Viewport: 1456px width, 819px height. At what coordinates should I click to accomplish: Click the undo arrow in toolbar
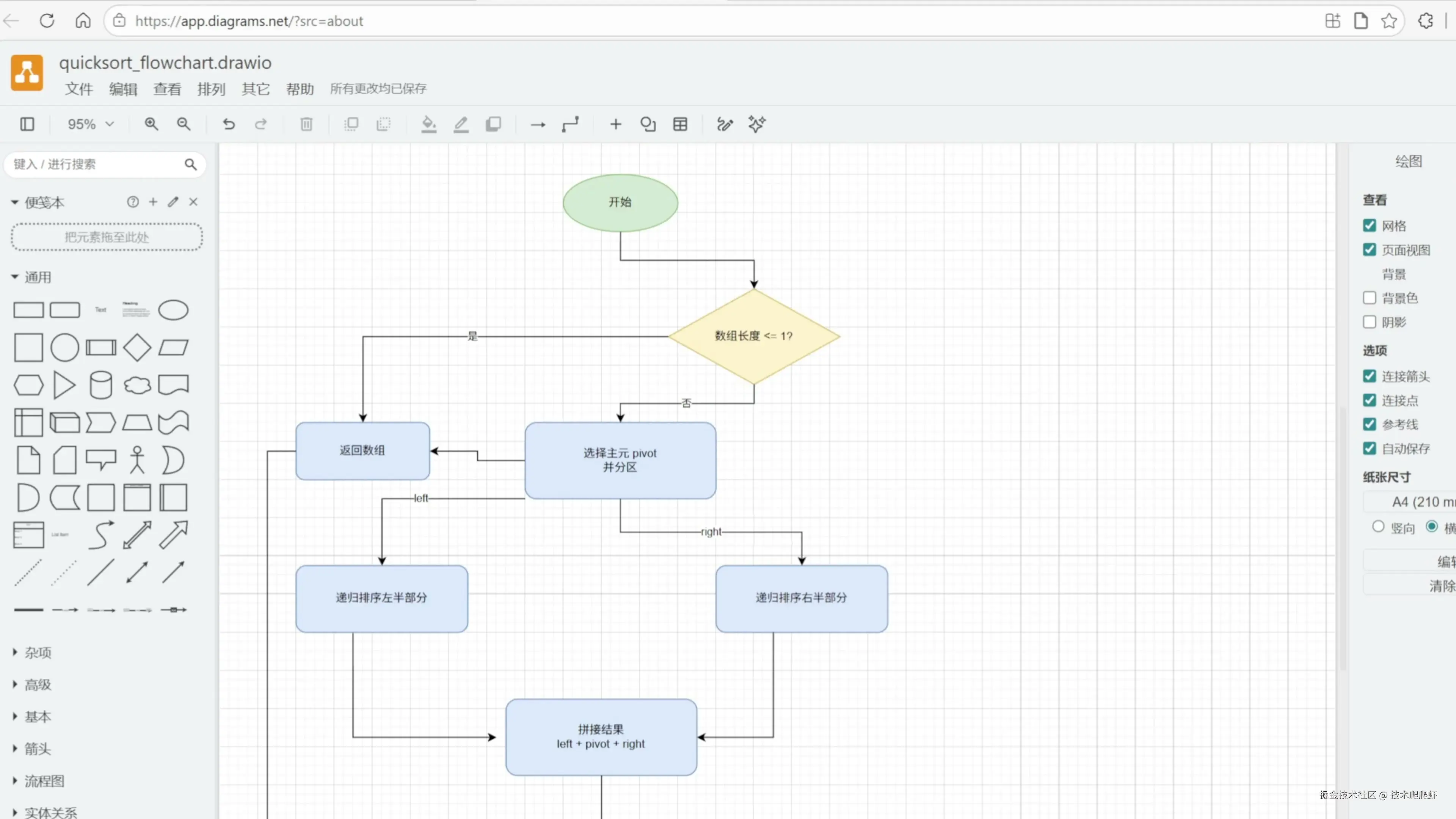tap(228, 124)
